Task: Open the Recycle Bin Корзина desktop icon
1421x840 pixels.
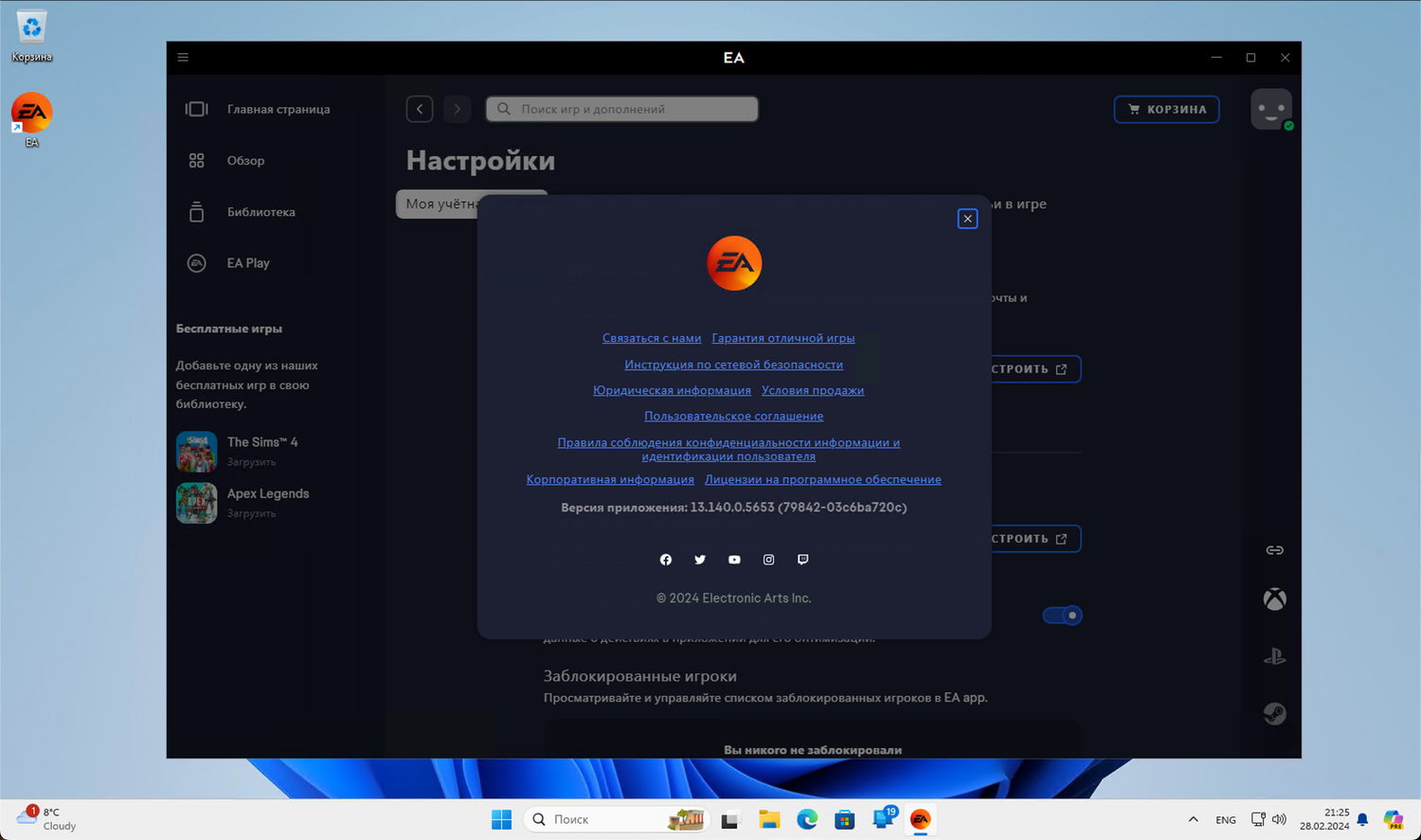Action: point(31,35)
